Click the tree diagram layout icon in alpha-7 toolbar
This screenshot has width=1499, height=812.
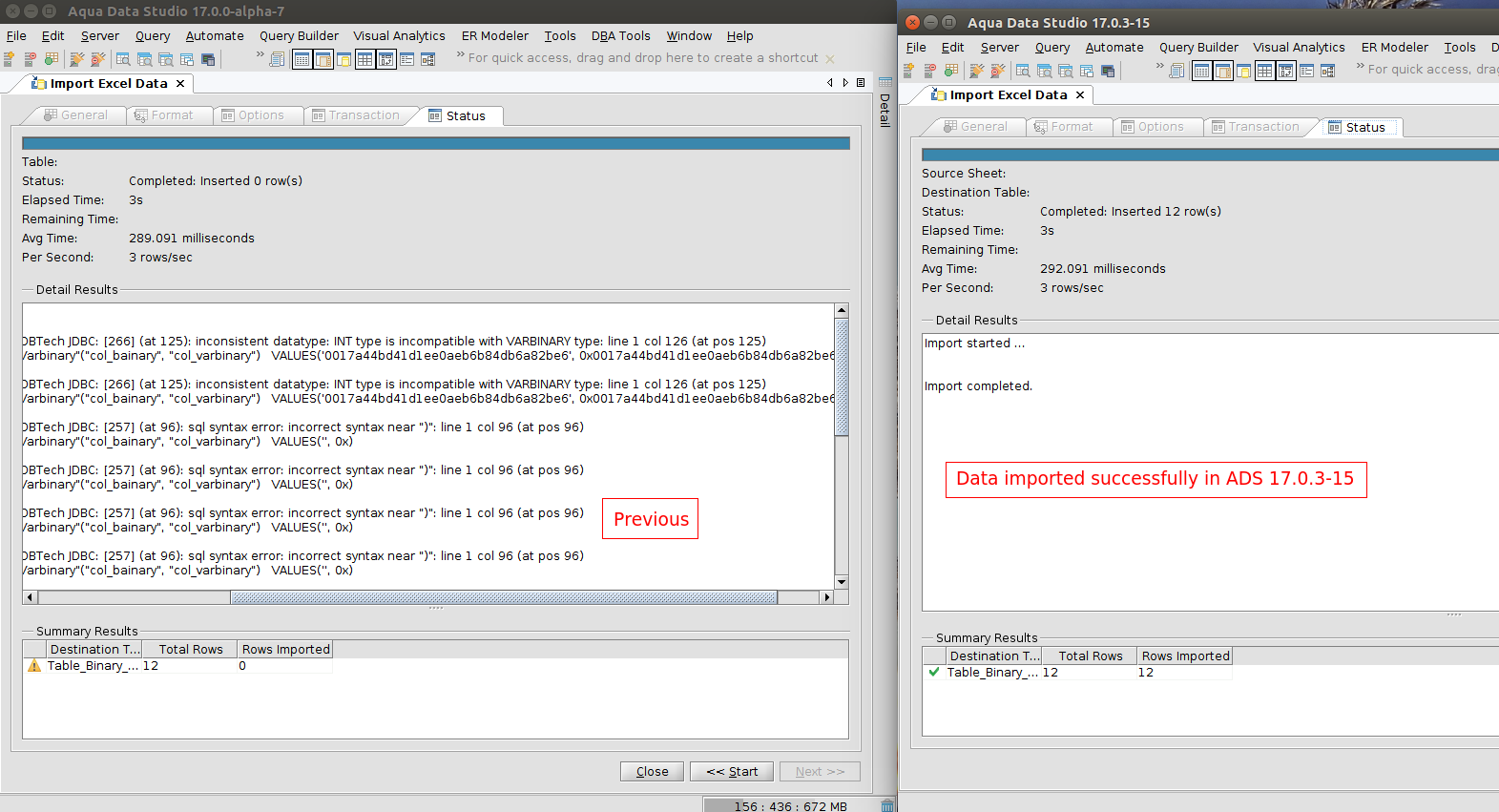point(427,59)
